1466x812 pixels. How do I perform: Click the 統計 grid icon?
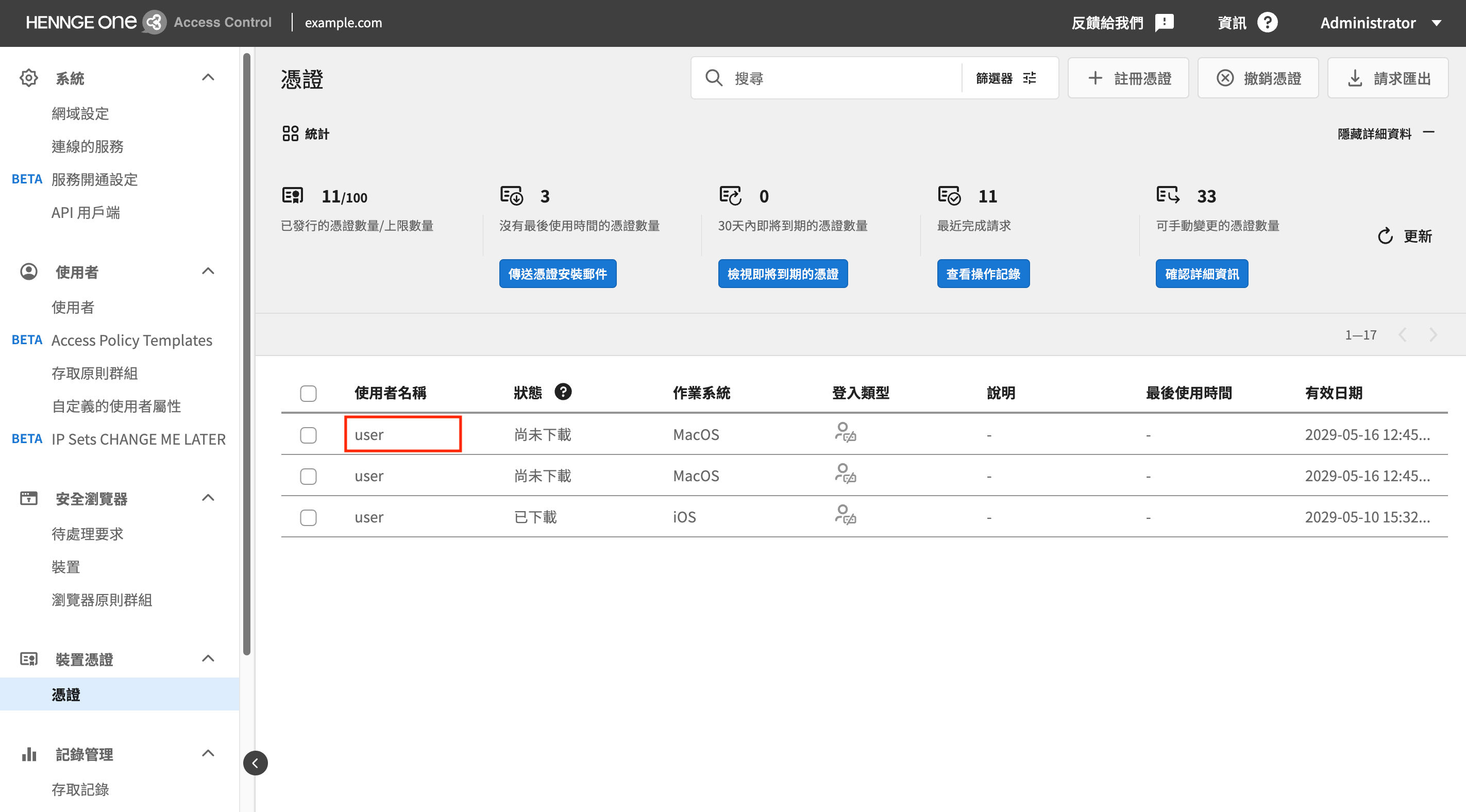290,134
